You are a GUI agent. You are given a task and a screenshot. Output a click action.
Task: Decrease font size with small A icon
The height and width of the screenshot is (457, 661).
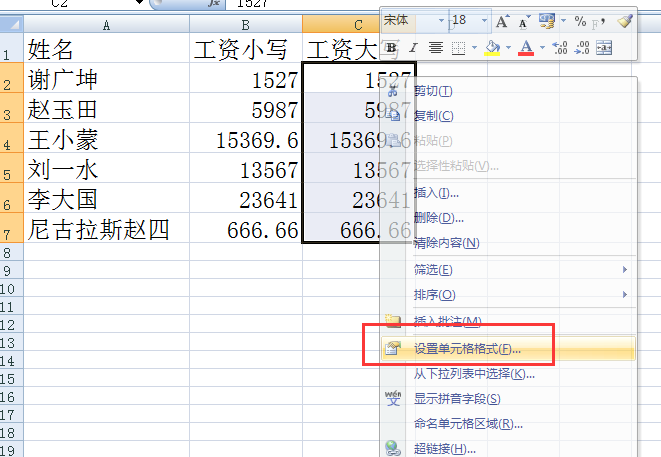[x=523, y=20]
